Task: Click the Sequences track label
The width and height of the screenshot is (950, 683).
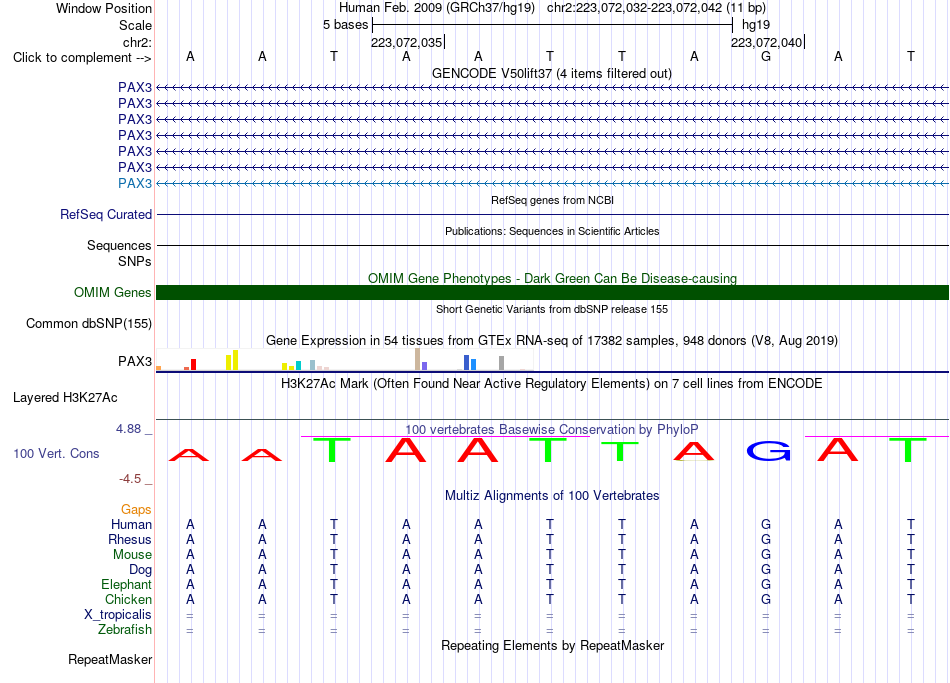Action: 119,245
